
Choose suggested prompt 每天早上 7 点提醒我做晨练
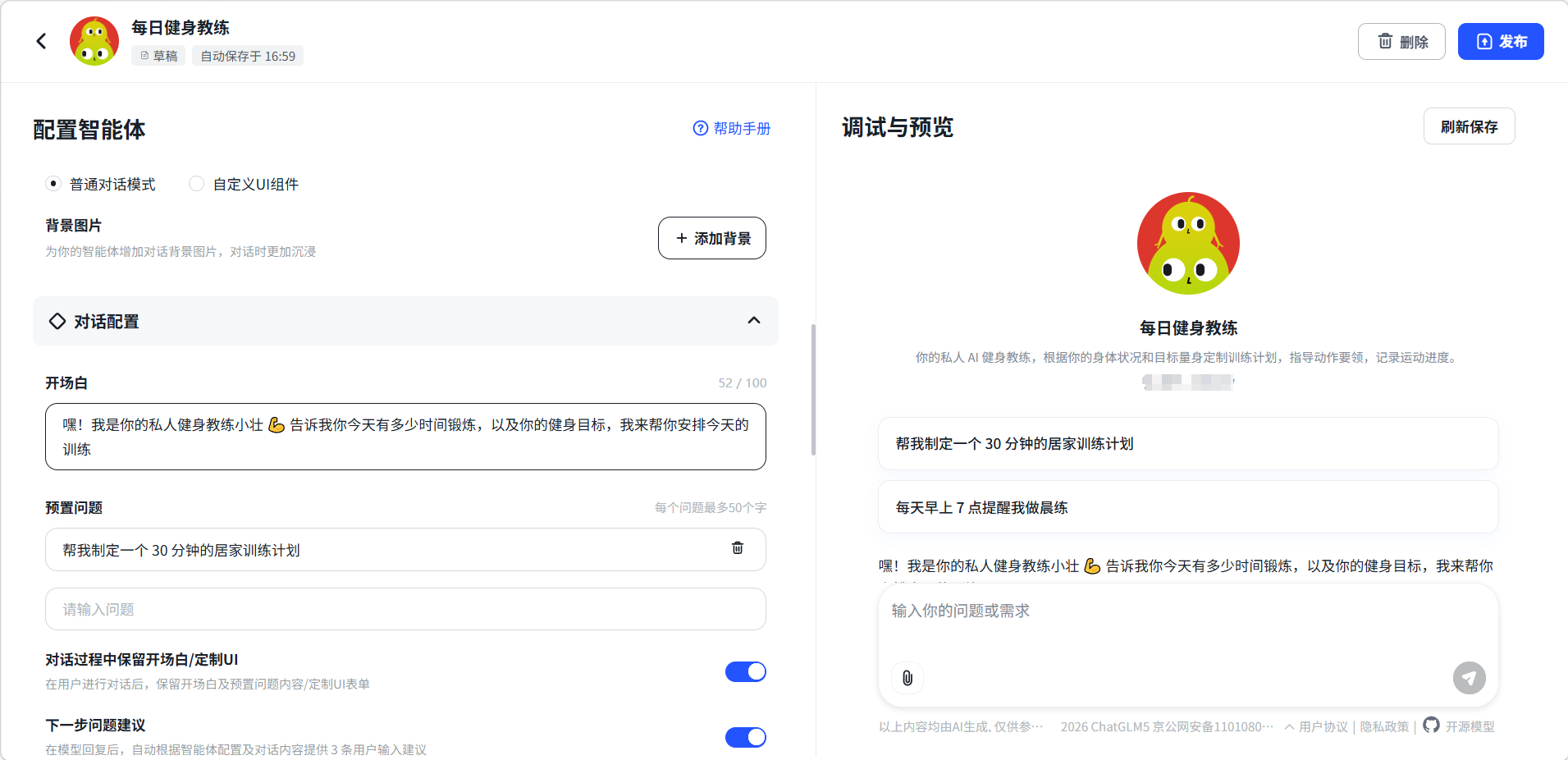click(1187, 507)
